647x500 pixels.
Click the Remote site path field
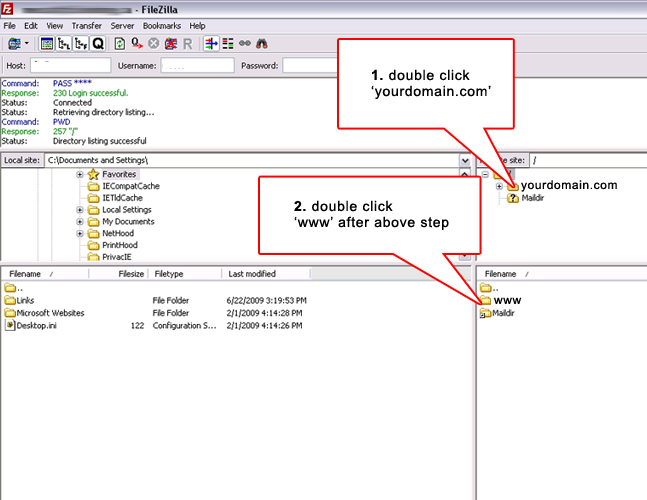588,160
